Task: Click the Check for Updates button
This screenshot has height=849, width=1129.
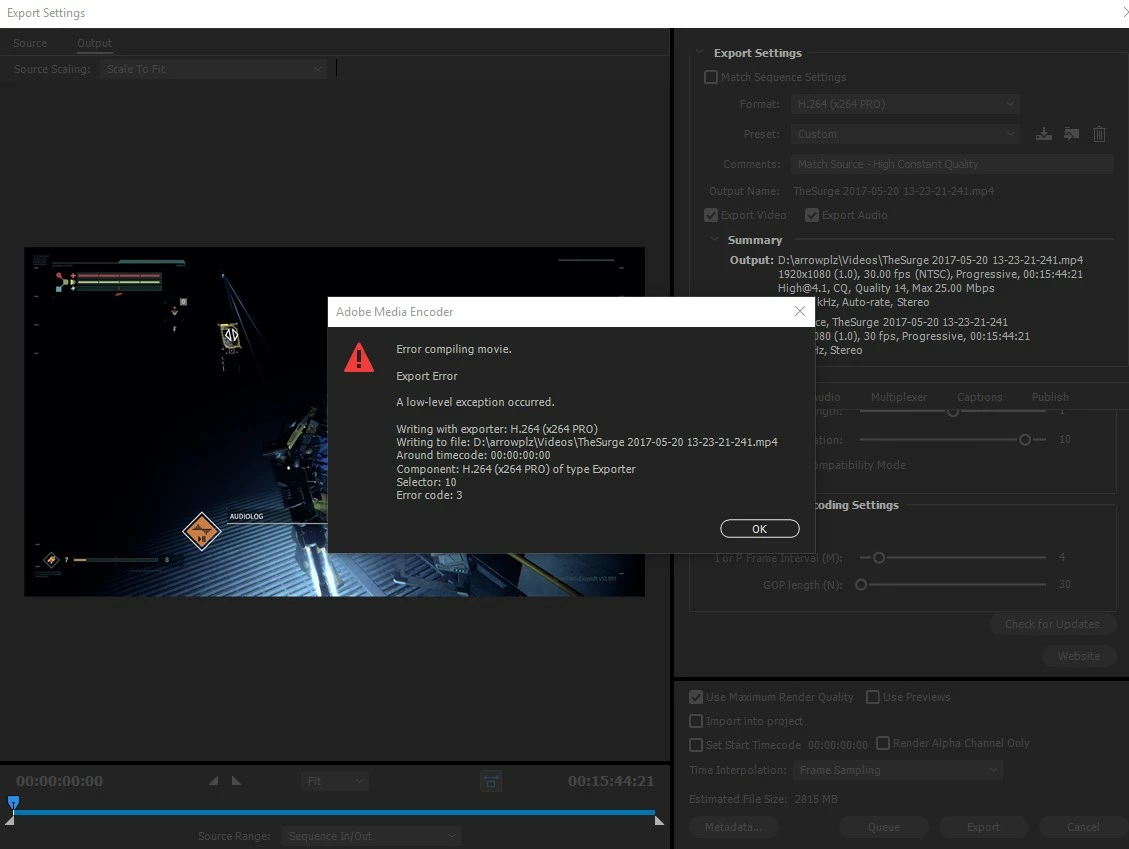Action: tap(1052, 624)
